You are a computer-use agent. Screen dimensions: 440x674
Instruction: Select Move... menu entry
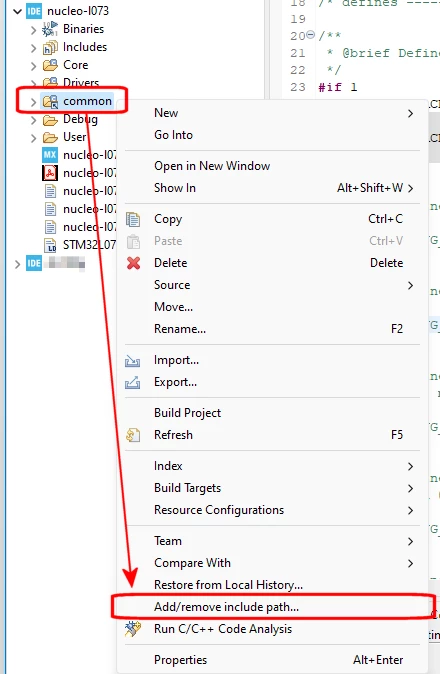pyautogui.click(x=272, y=307)
